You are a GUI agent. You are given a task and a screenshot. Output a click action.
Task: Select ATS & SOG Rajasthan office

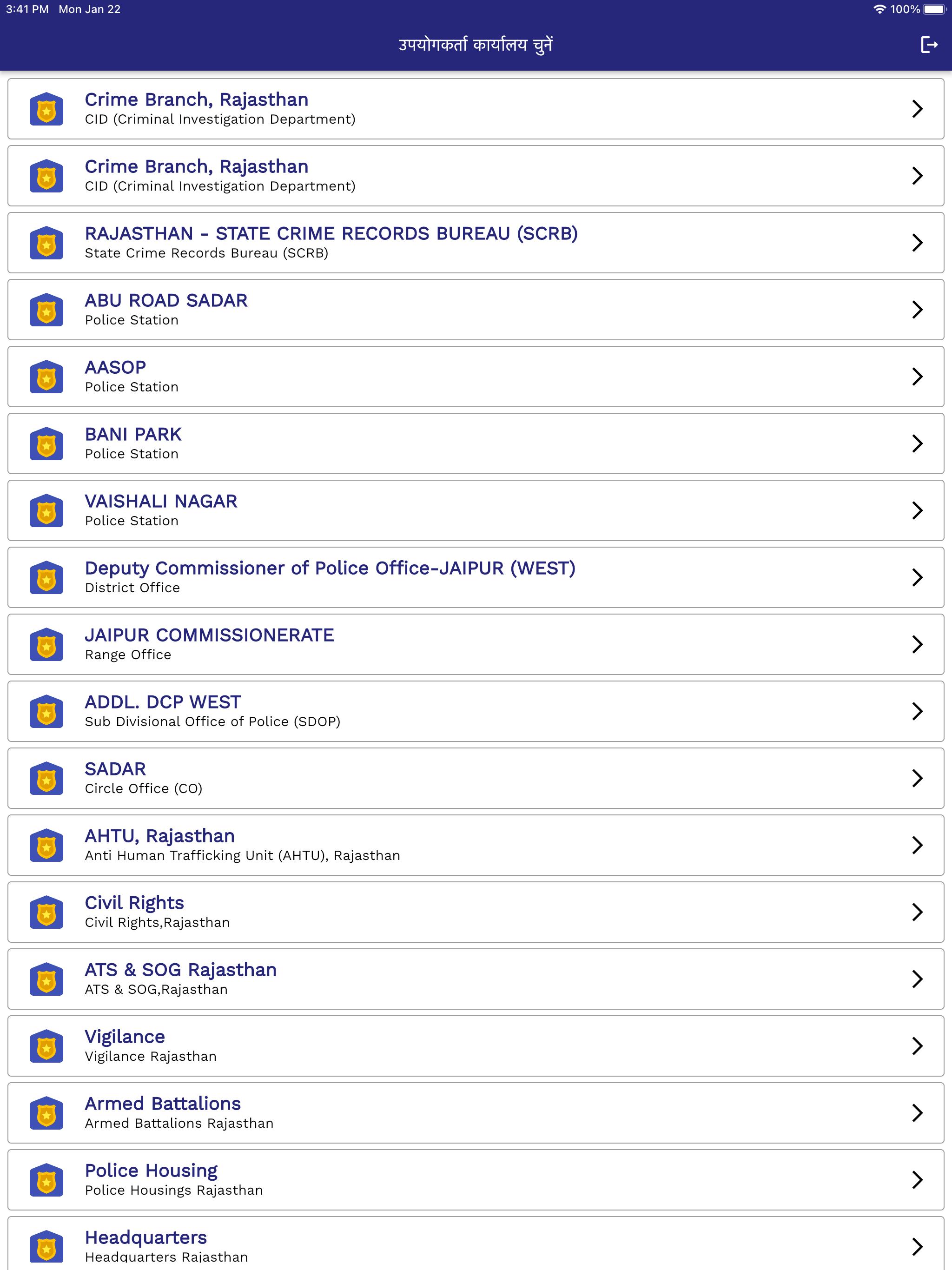tap(476, 979)
